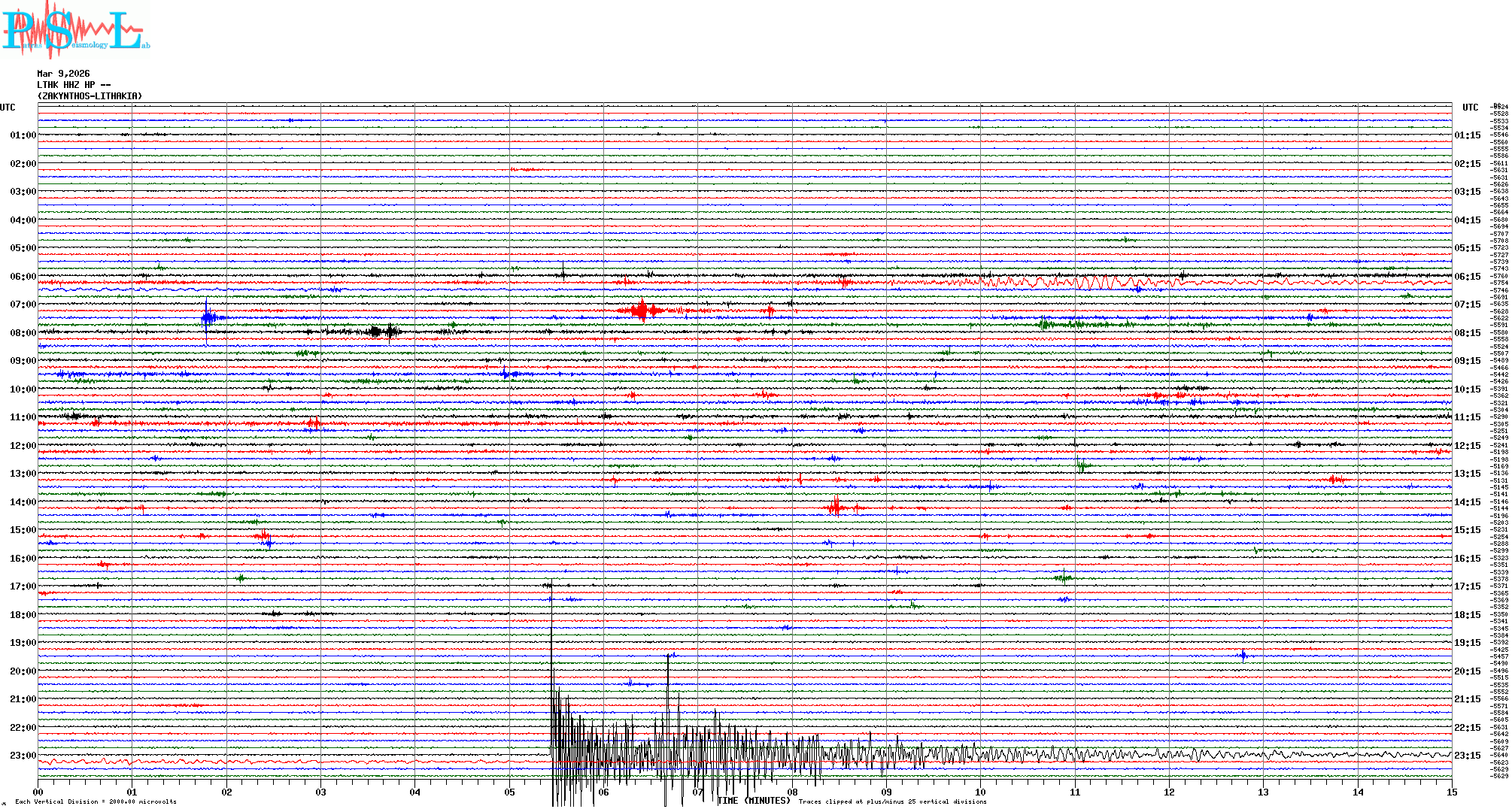Click the Each Vertical Division scale note
The image size is (1512, 812).
[96, 801]
